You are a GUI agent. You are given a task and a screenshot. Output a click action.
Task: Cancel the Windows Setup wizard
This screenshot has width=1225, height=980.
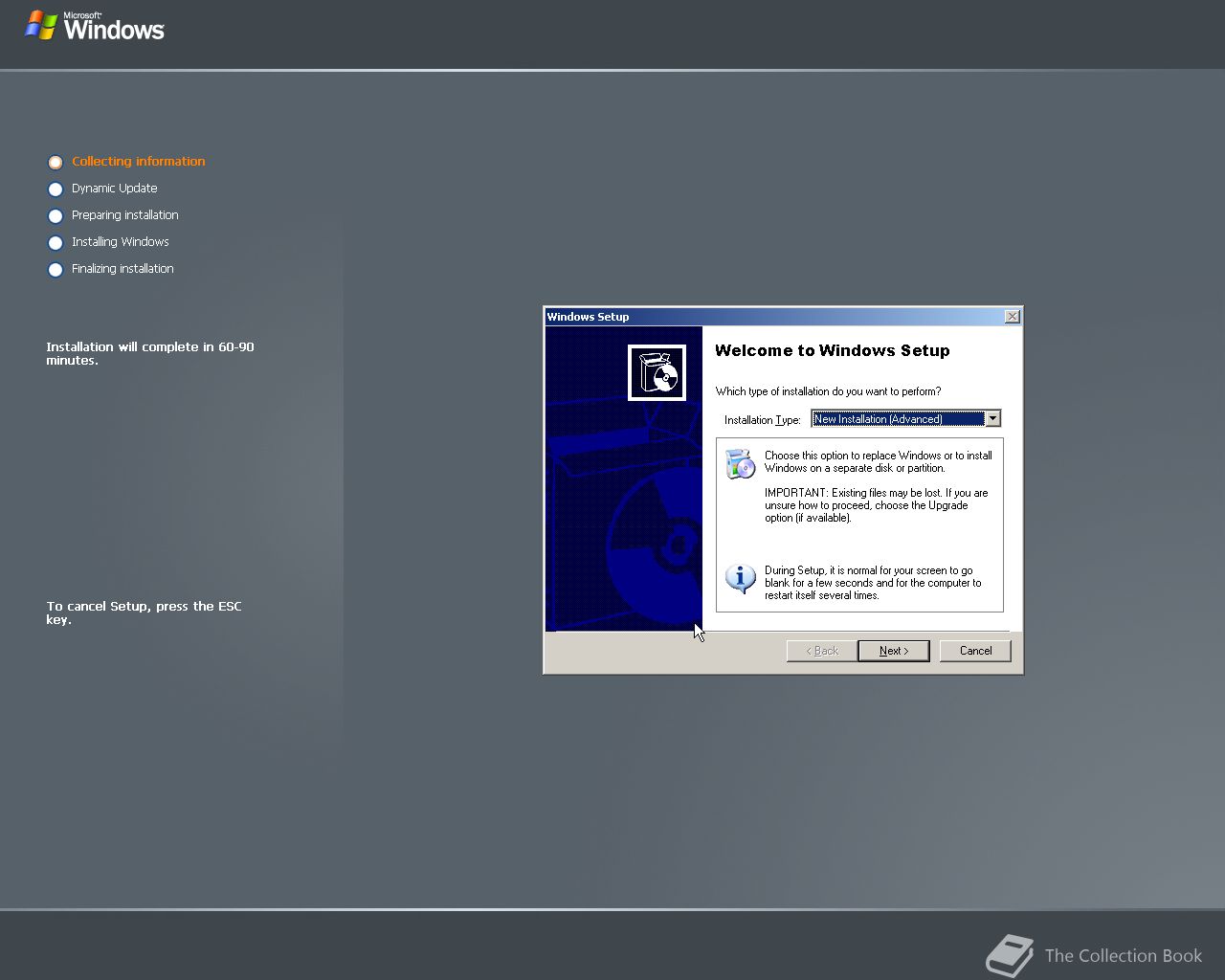pos(975,651)
